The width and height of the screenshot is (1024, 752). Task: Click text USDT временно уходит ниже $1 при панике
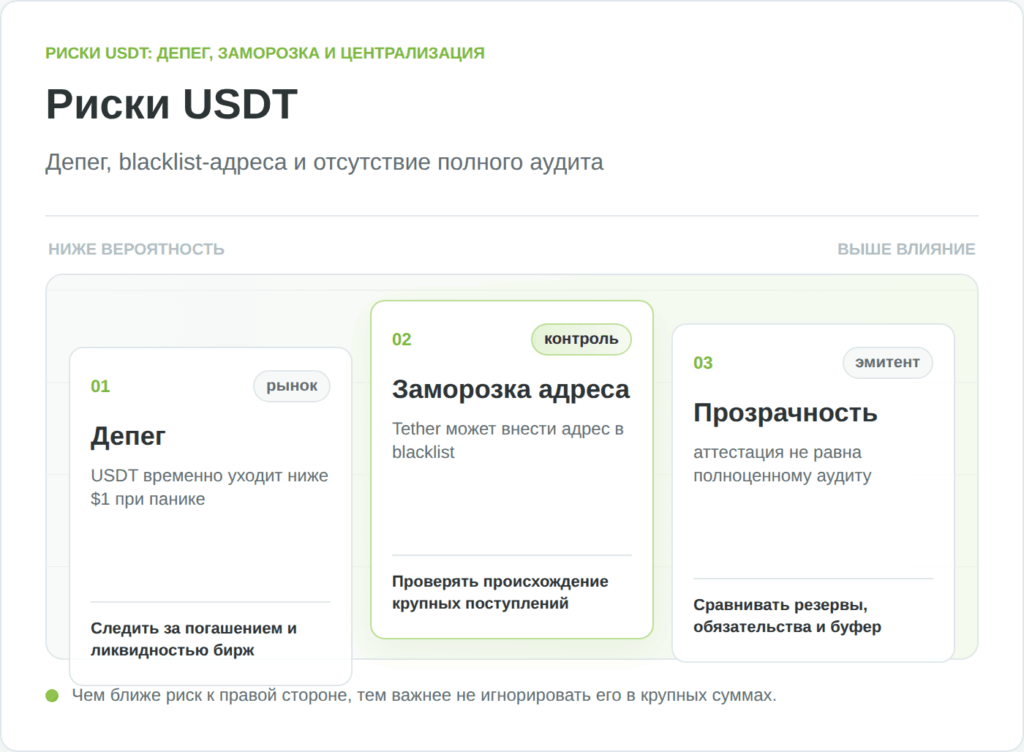tap(209, 487)
